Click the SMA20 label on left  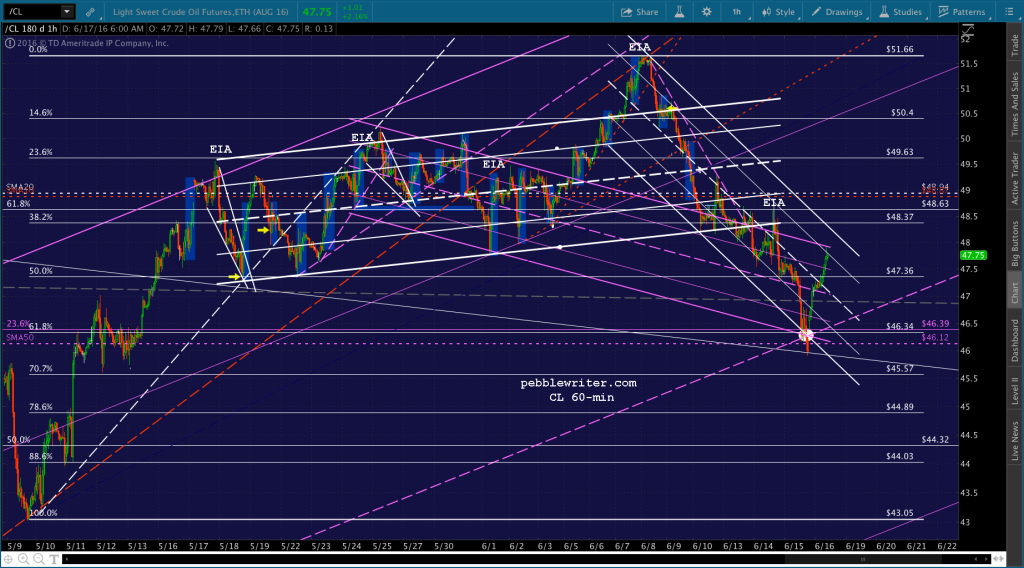pos(20,187)
